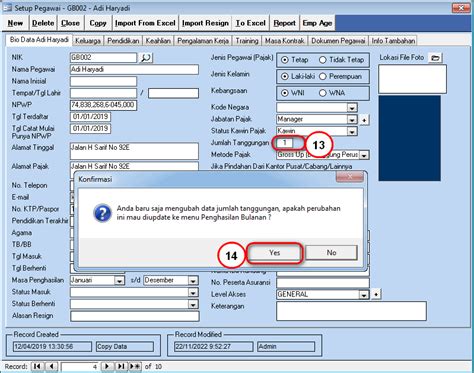474x373 pixels.
Task: Go to first record navigation button
Action: [37, 366]
